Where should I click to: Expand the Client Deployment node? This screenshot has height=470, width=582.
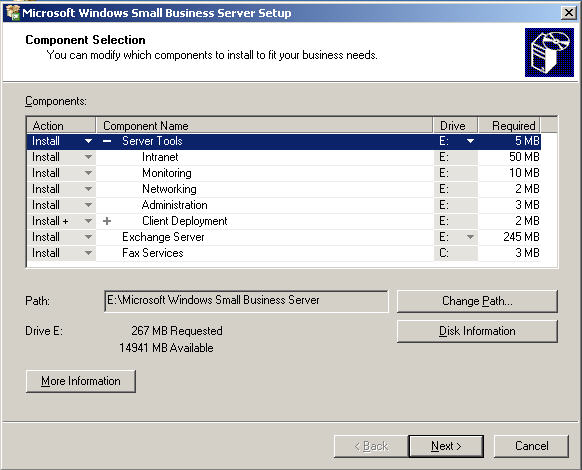(x=107, y=221)
